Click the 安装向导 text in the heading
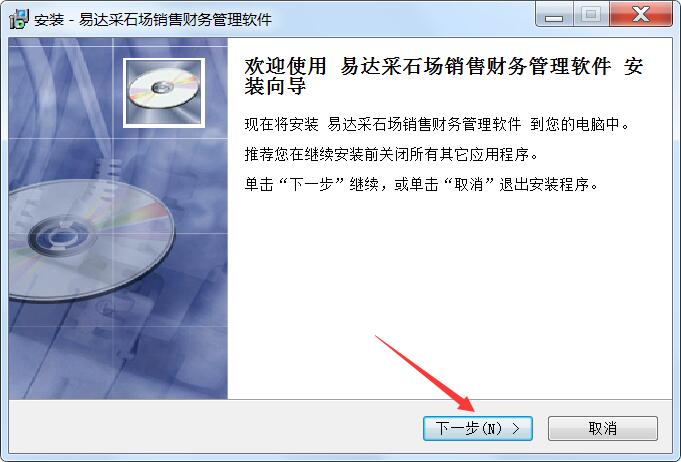This screenshot has width=681, height=462. [x=275, y=86]
